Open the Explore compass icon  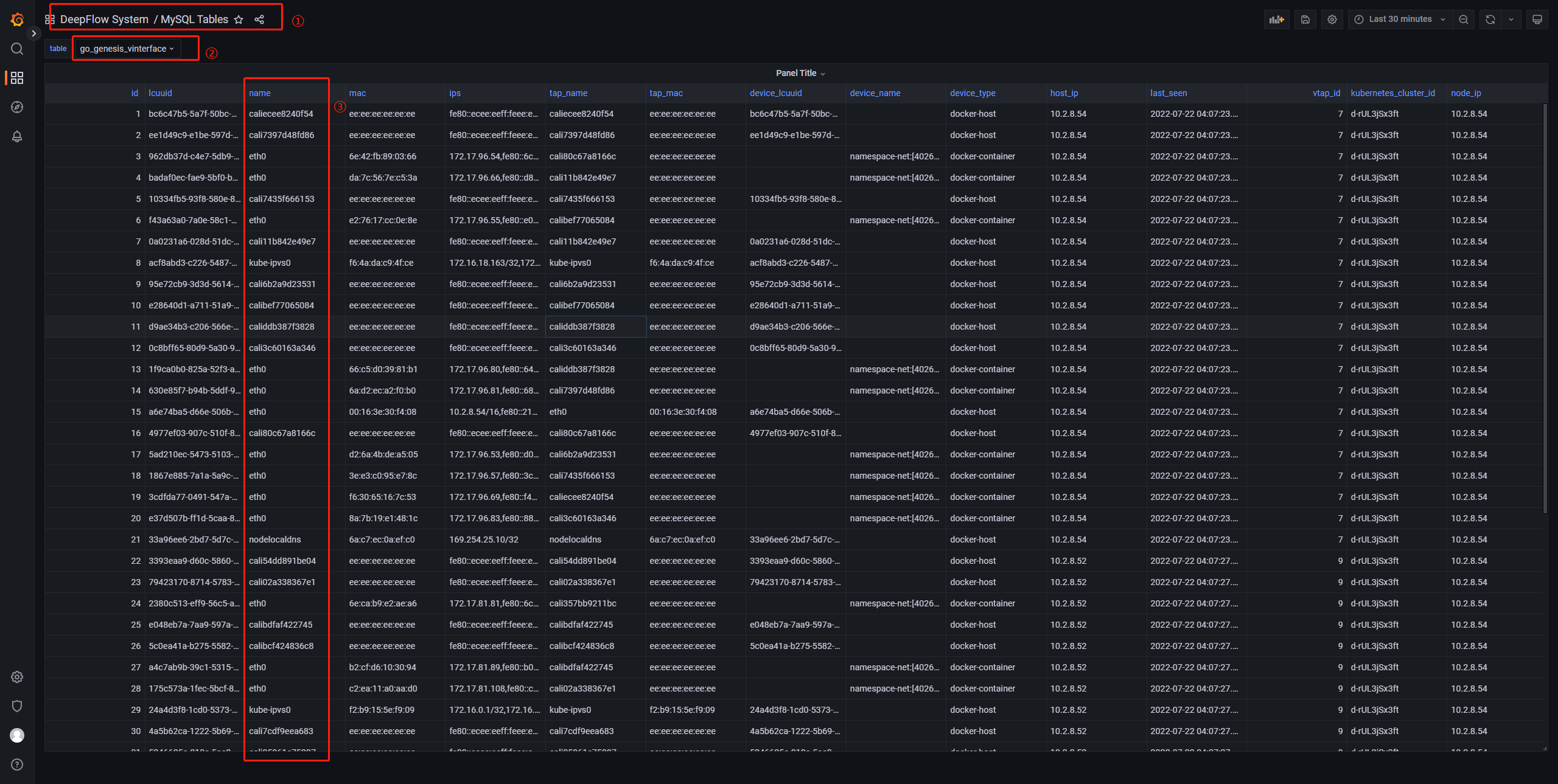point(17,107)
